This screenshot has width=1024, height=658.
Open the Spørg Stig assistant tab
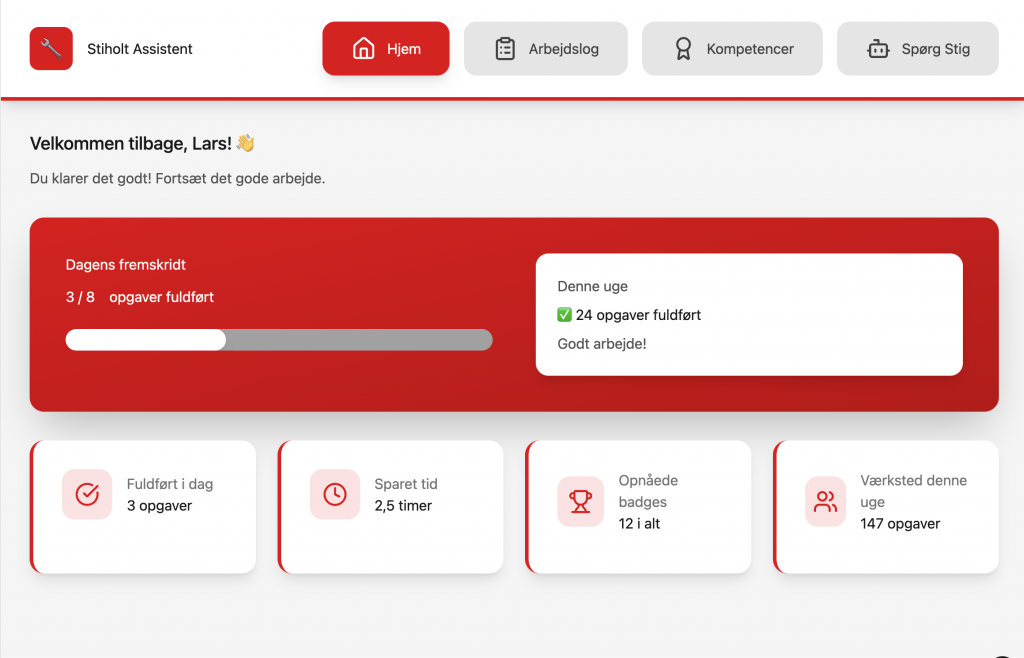coord(917,49)
